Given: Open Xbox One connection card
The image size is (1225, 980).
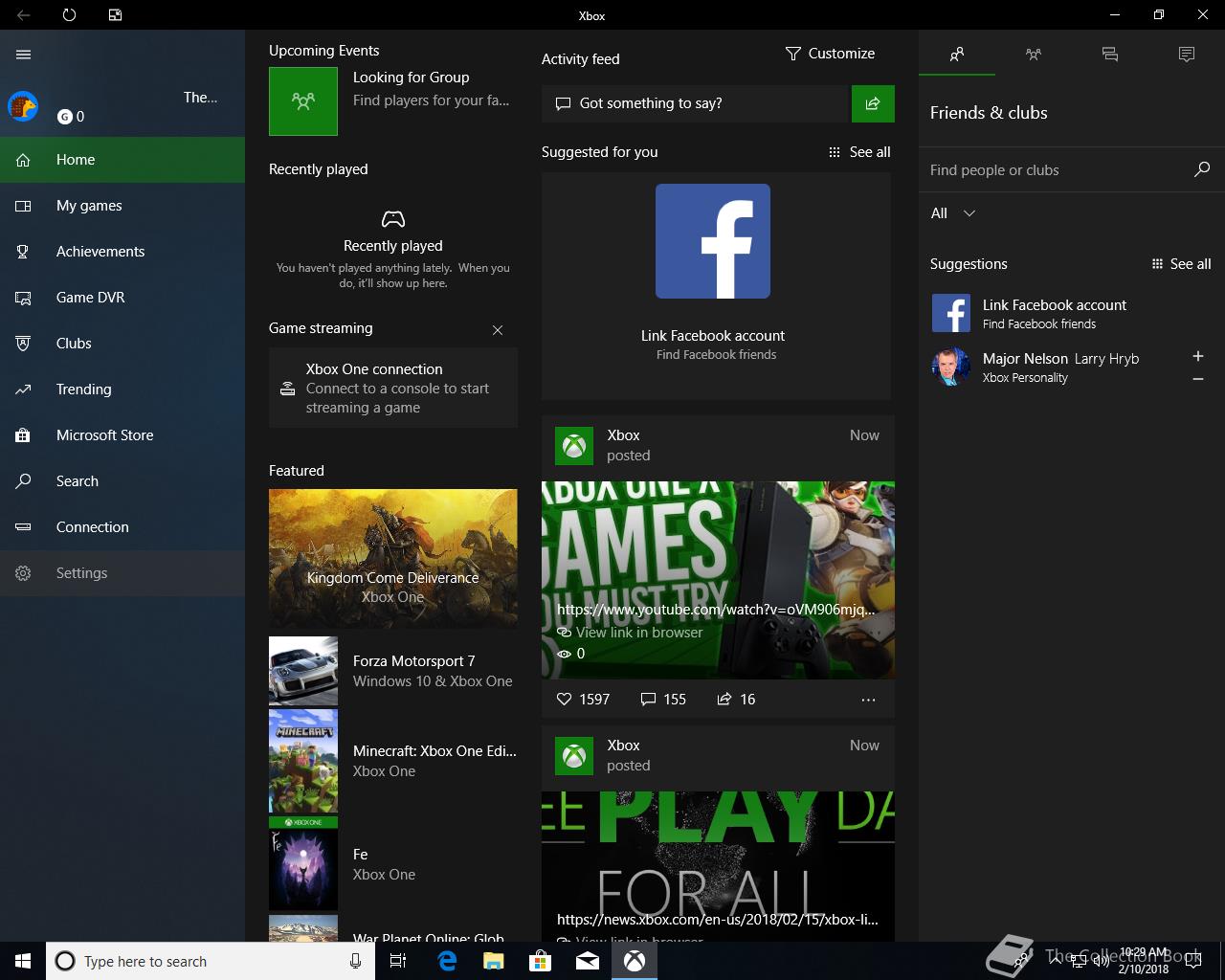Looking at the screenshot, I should coord(393,388).
